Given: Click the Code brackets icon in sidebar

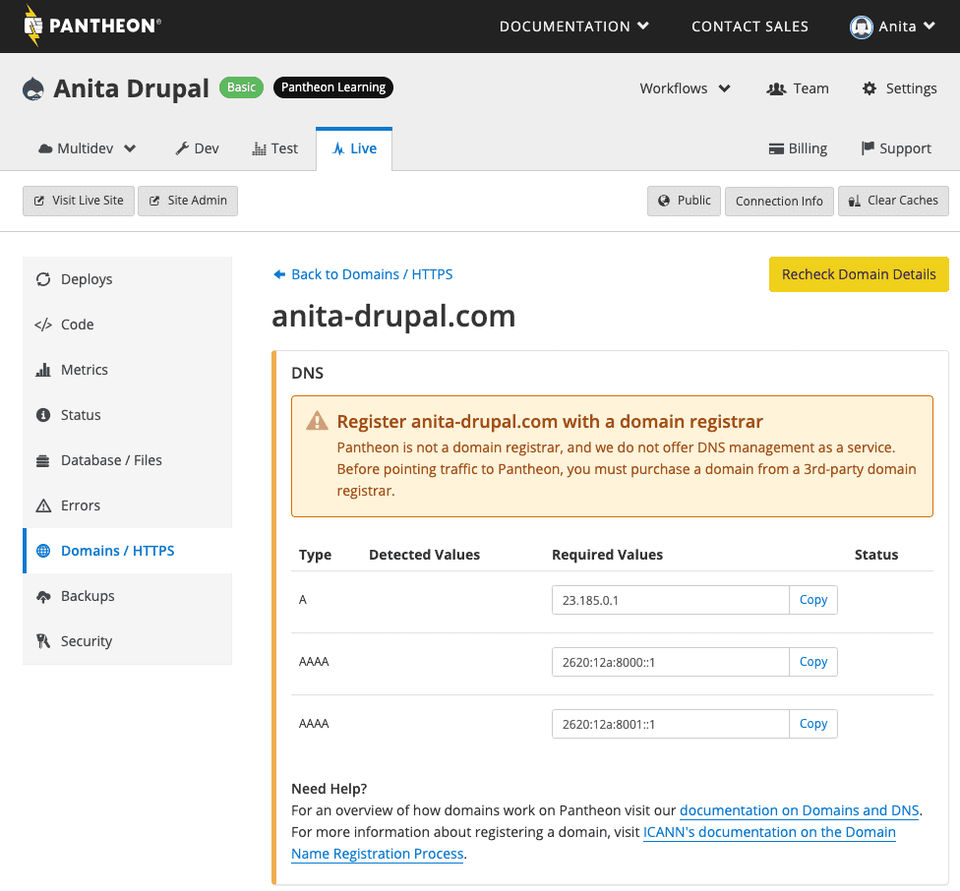Looking at the screenshot, I should 43,325.
